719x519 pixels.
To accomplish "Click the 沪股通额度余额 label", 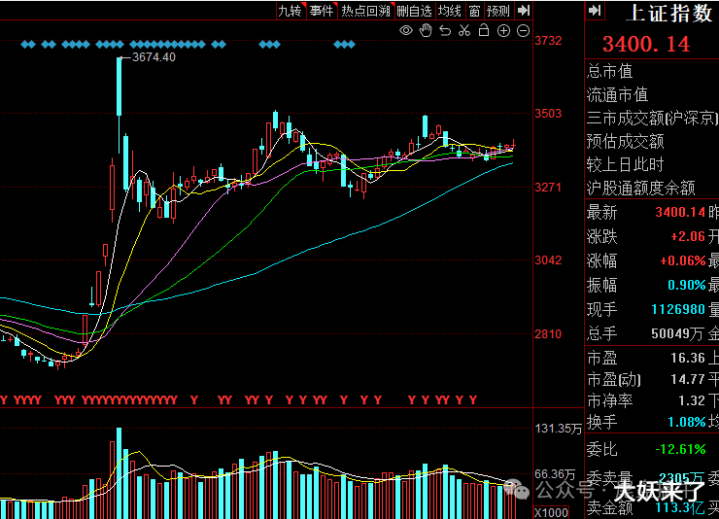I will [x=641, y=188].
